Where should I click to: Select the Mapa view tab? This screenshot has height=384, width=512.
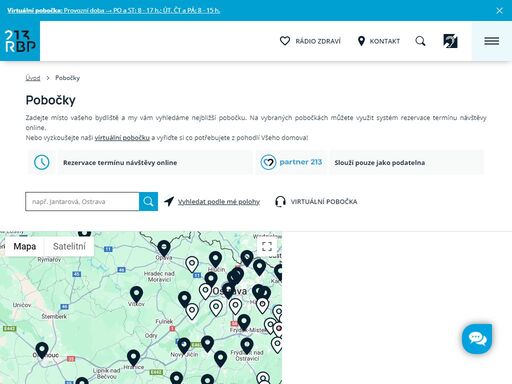point(25,246)
